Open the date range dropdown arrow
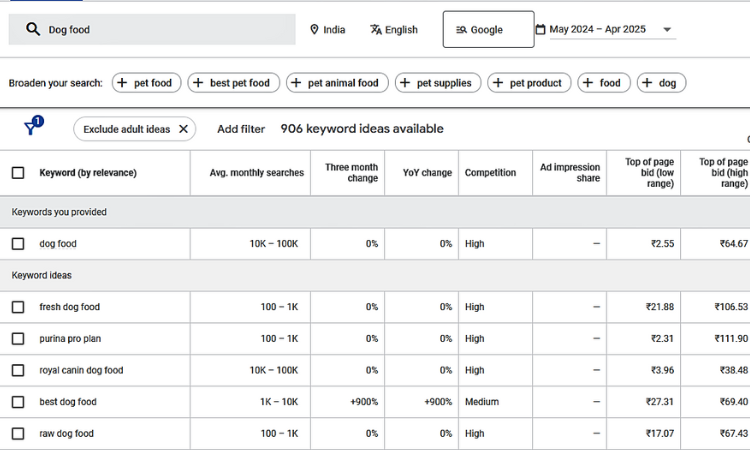This screenshot has width=750, height=450. pyautogui.click(x=667, y=30)
